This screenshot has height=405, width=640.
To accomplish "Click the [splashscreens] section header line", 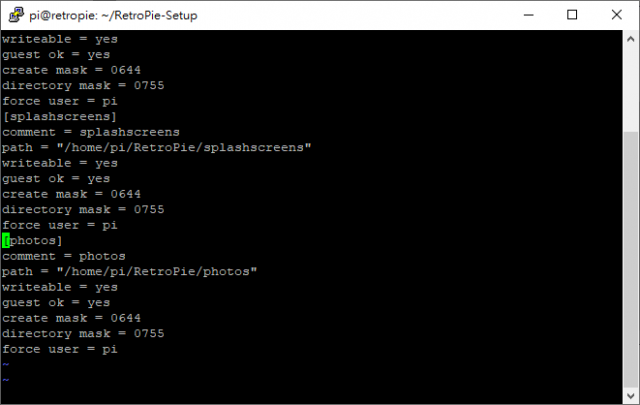I will (60, 117).
